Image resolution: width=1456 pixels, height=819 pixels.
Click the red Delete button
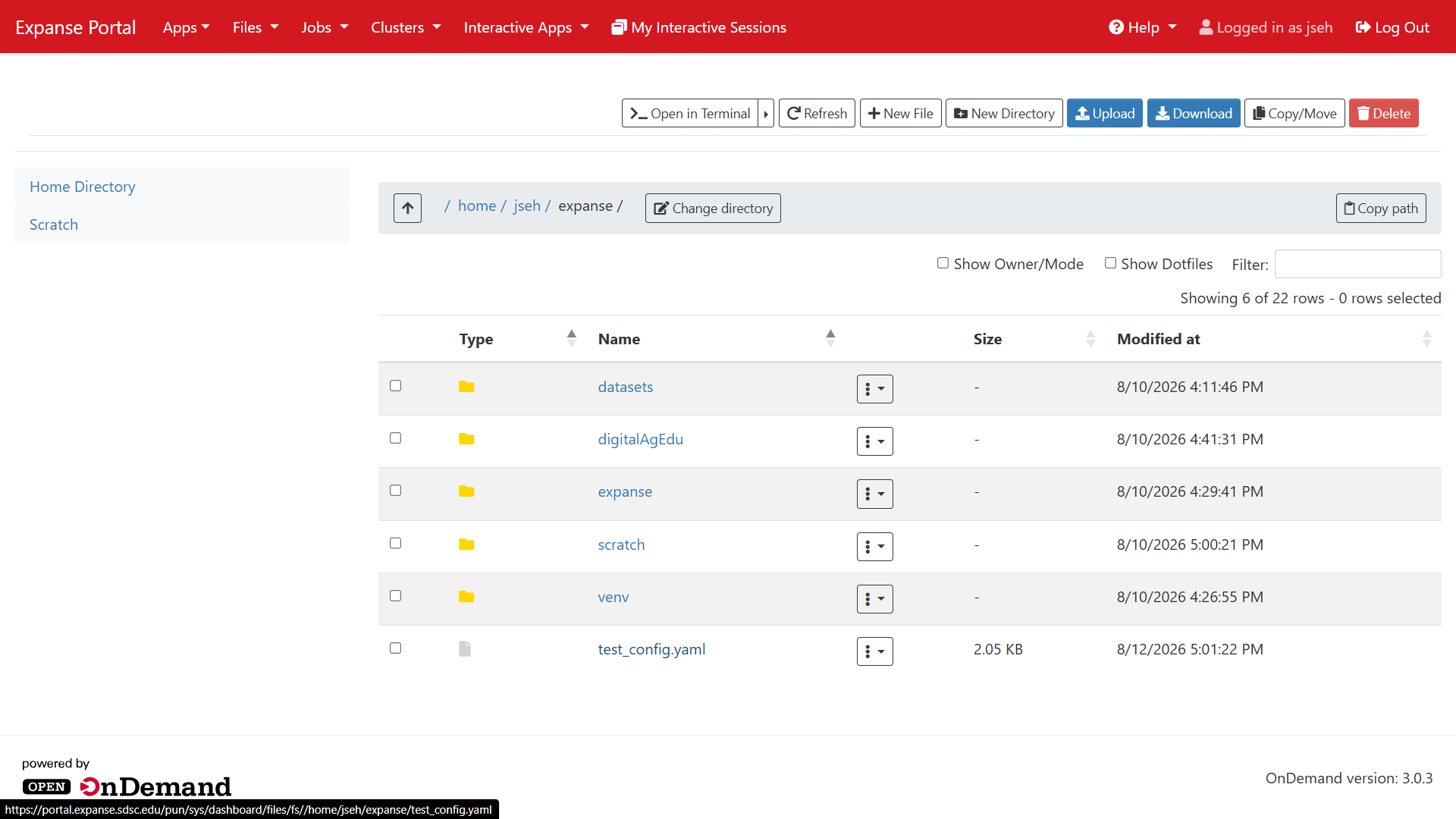pyautogui.click(x=1383, y=113)
